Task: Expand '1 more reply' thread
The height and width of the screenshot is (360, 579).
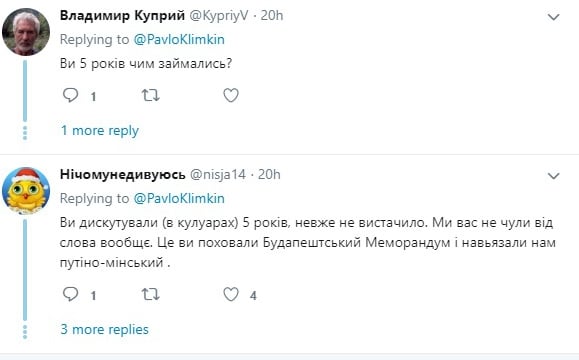Action: (x=100, y=130)
